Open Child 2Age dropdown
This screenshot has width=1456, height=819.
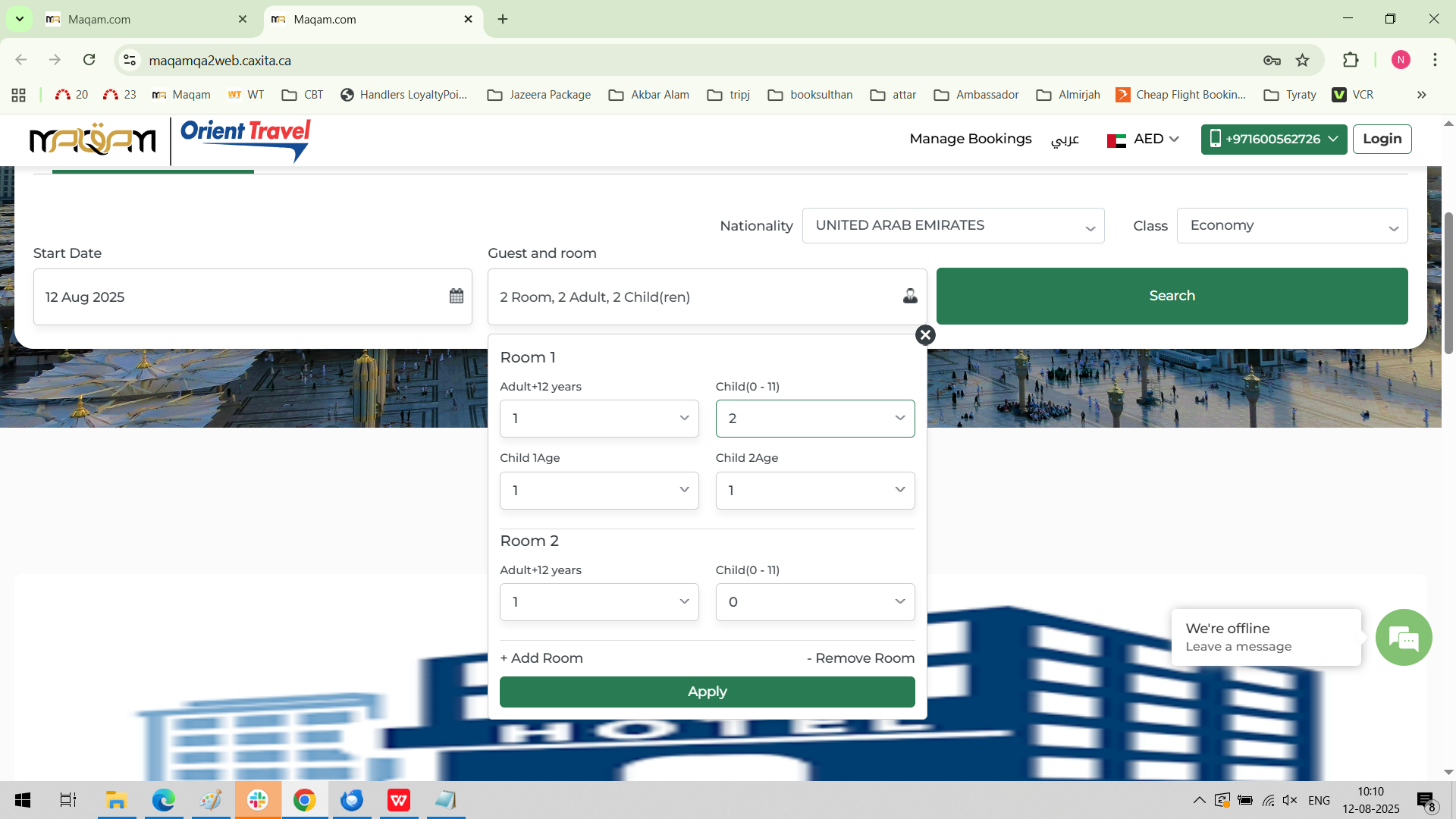click(814, 491)
